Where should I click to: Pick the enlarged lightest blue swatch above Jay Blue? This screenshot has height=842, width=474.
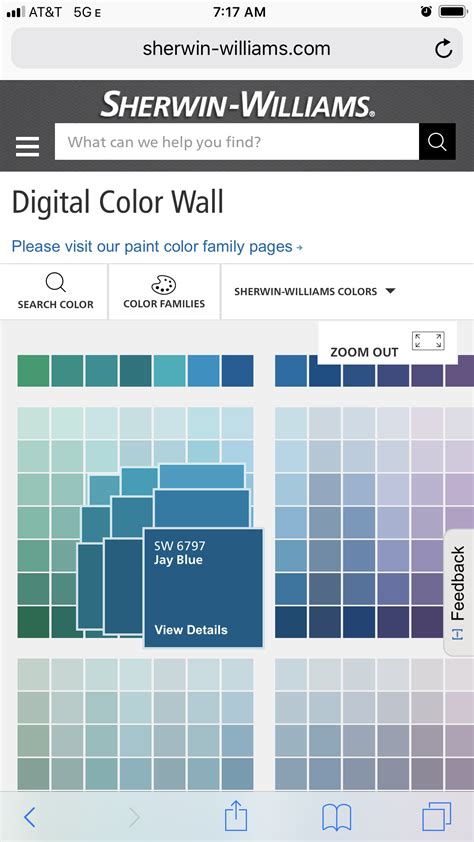pyautogui.click(x=202, y=476)
